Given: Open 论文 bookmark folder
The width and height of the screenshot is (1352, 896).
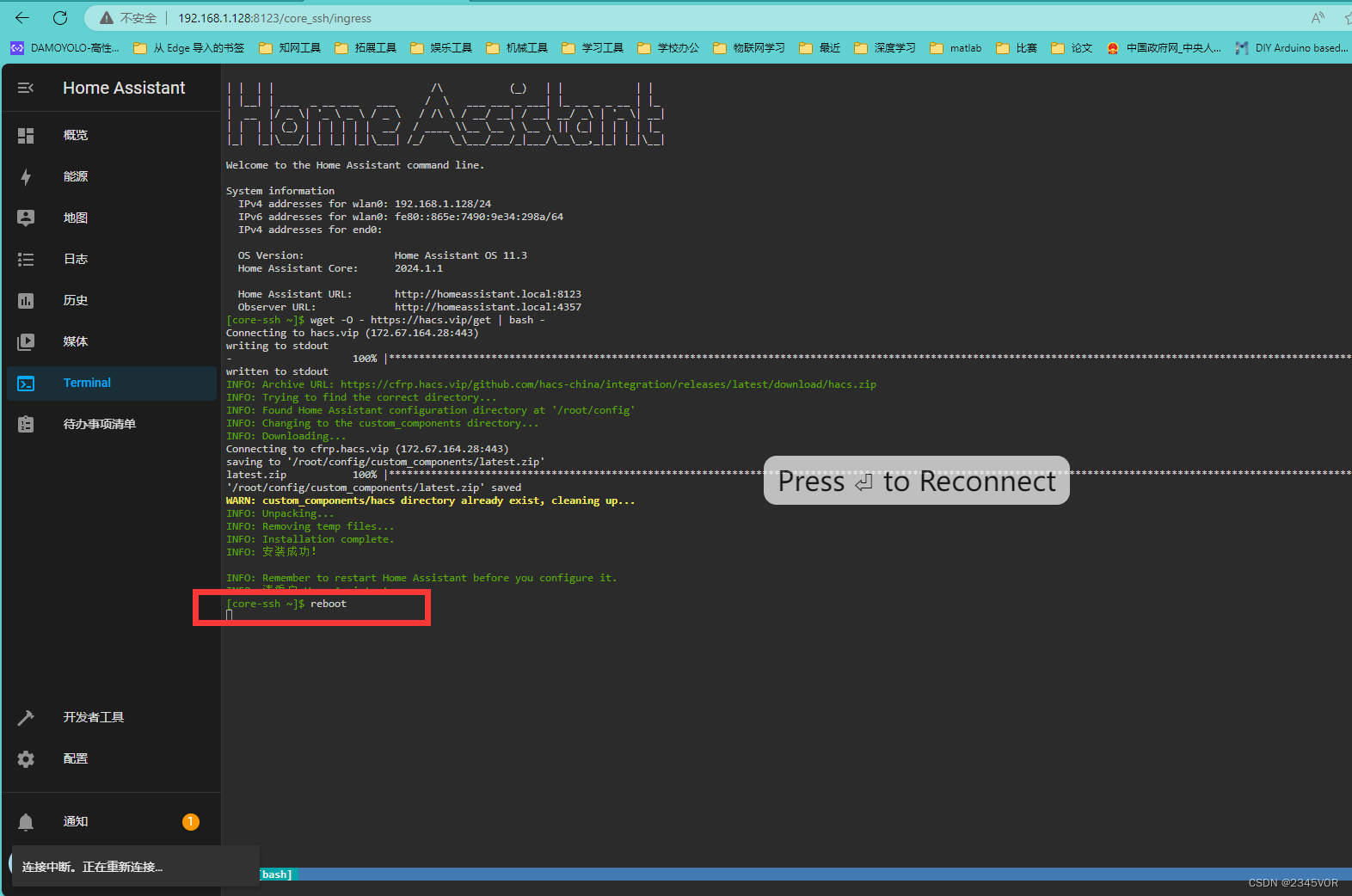Looking at the screenshot, I should (1072, 48).
